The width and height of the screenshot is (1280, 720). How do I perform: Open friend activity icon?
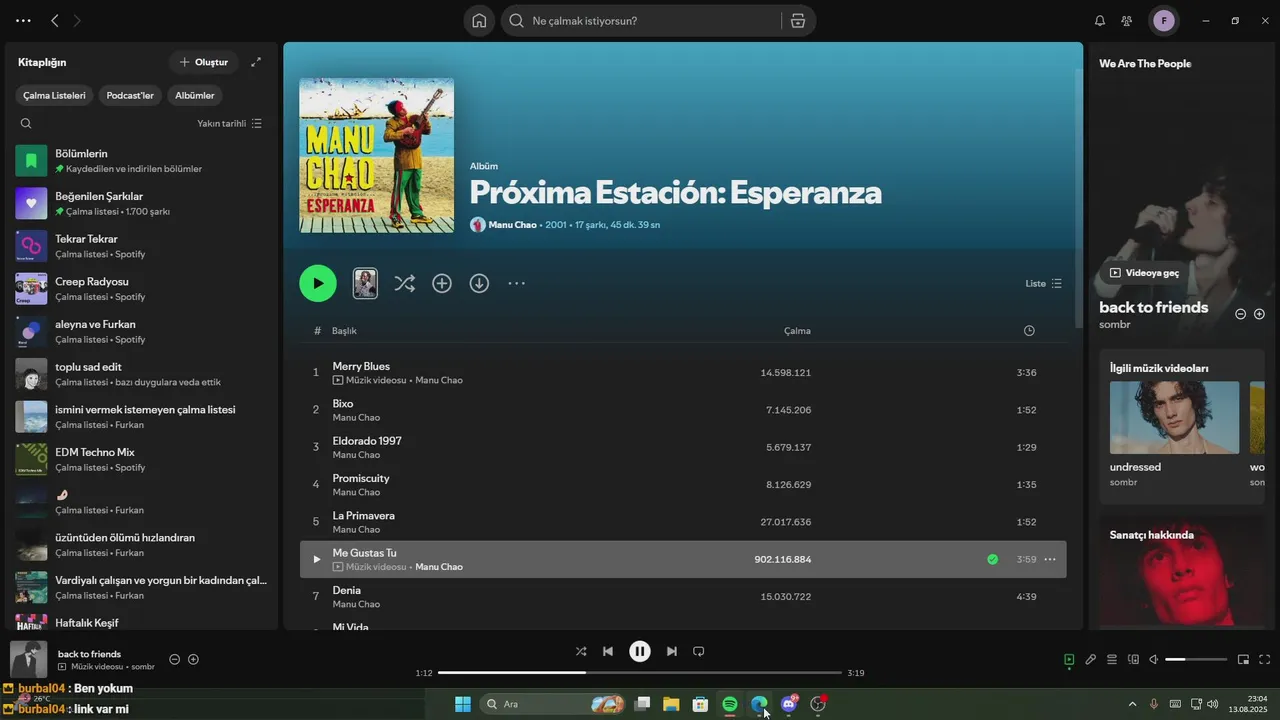[x=1127, y=21]
